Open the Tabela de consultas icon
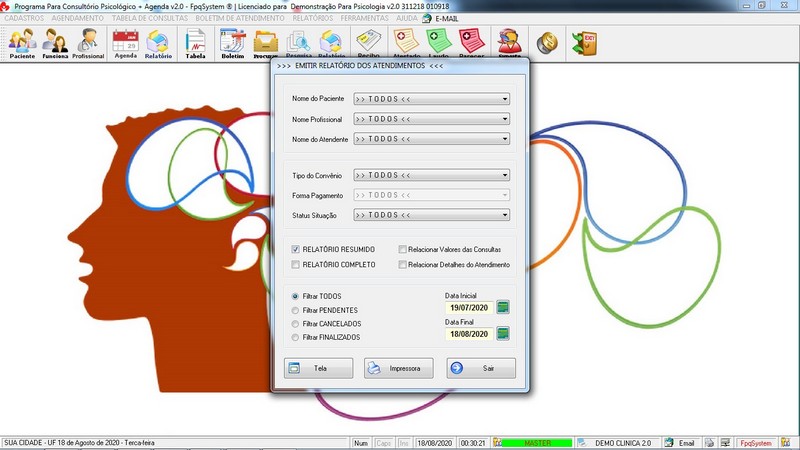Image resolution: width=800 pixels, height=450 pixels. pyautogui.click(x=195, y=43)
